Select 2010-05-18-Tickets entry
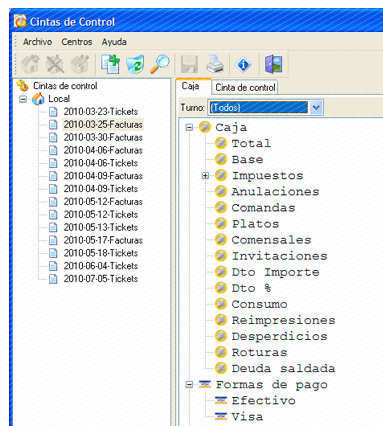This screenshot has height=426, width=383. pyautogui.click(x=101, y=253)
